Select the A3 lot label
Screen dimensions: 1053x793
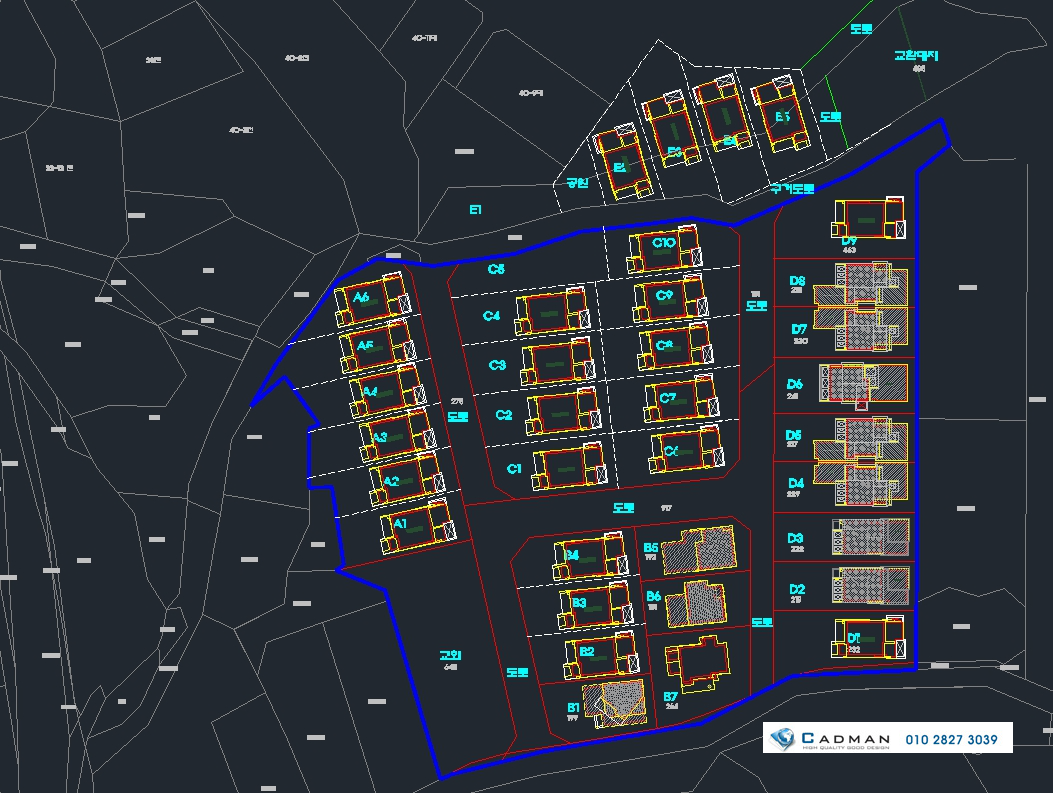(x=379, y=437)
